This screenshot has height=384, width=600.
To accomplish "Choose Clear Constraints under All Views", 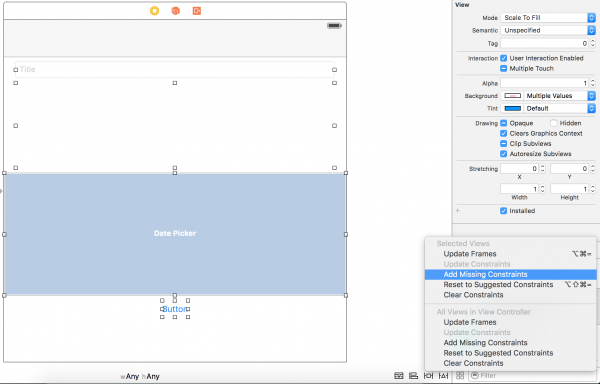I will tap(510, 363).
